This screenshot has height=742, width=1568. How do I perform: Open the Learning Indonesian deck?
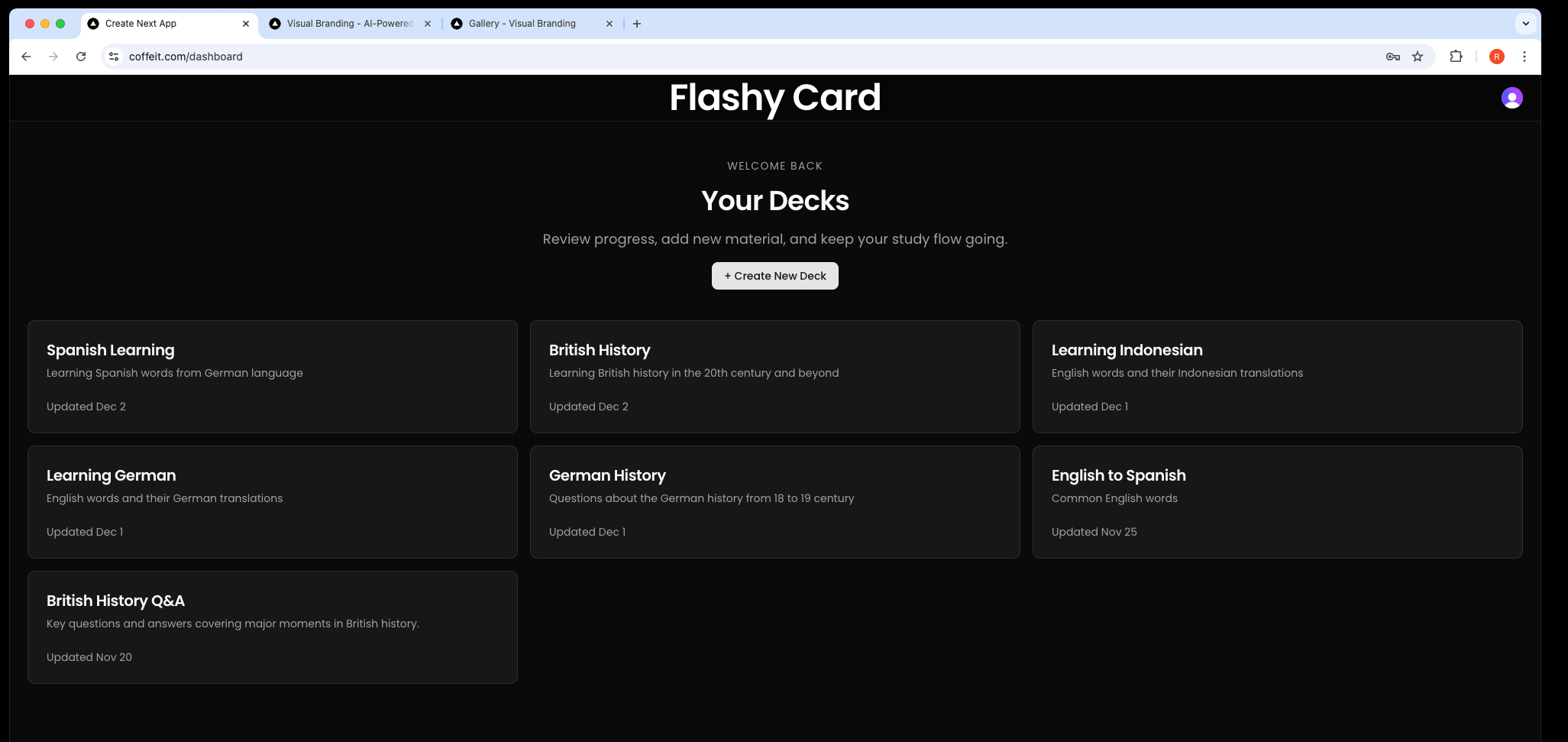[1277, 377]
